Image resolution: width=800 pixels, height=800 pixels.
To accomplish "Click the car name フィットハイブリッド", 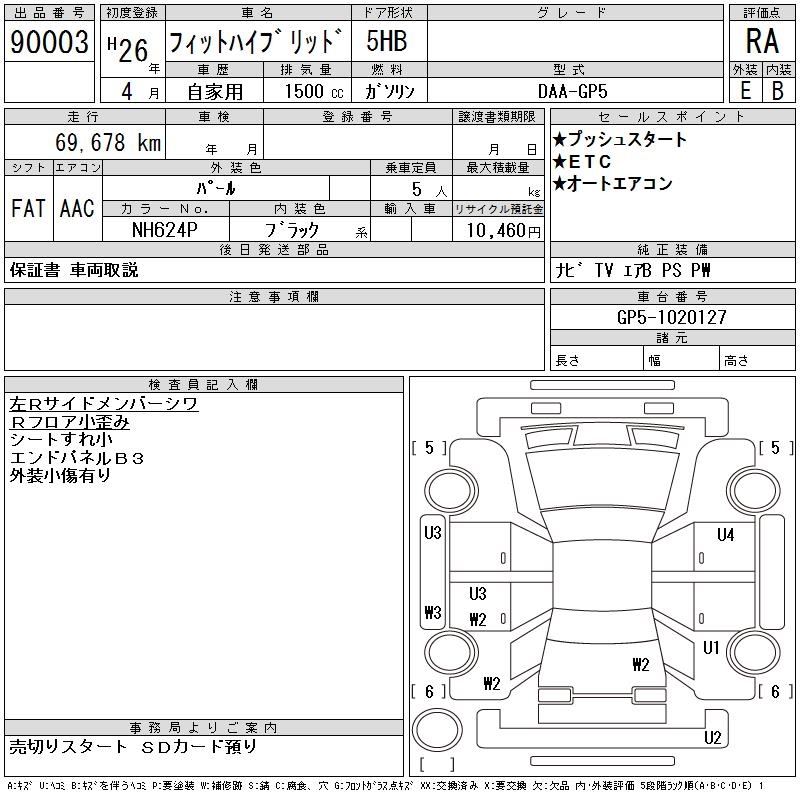I will tap(255, 41).
